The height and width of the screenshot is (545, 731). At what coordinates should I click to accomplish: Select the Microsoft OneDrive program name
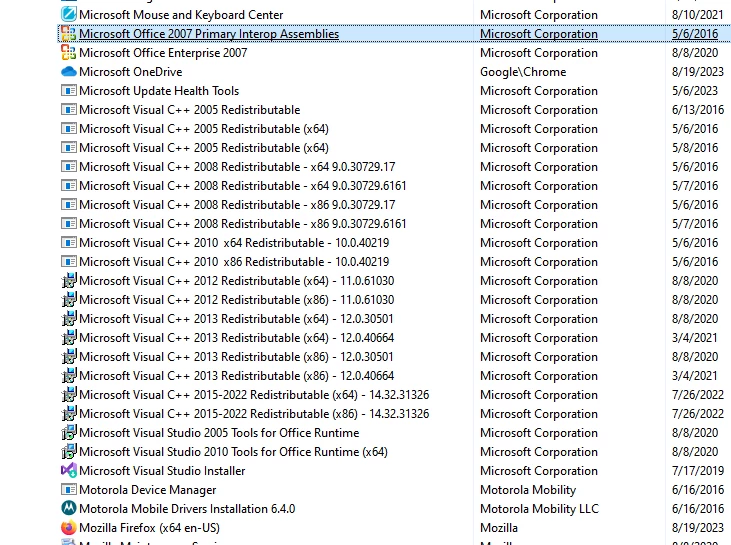131,72
